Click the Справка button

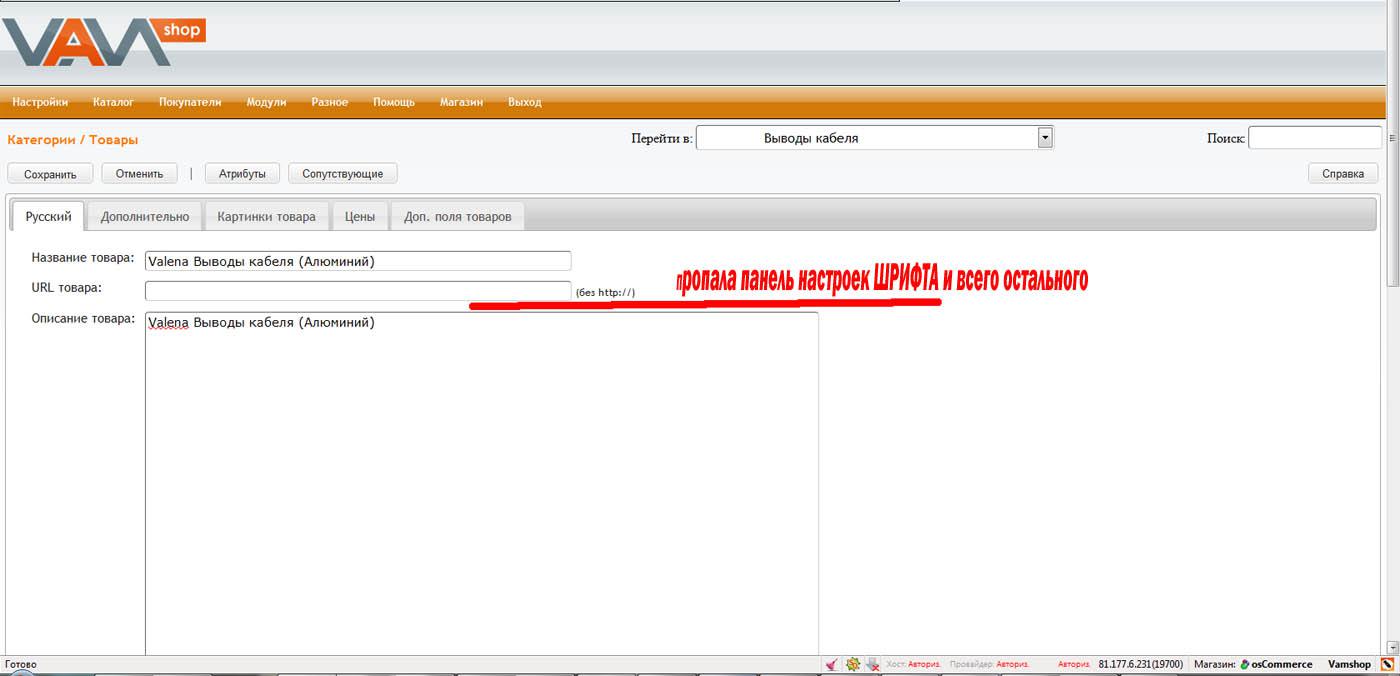pos(1342,173)
